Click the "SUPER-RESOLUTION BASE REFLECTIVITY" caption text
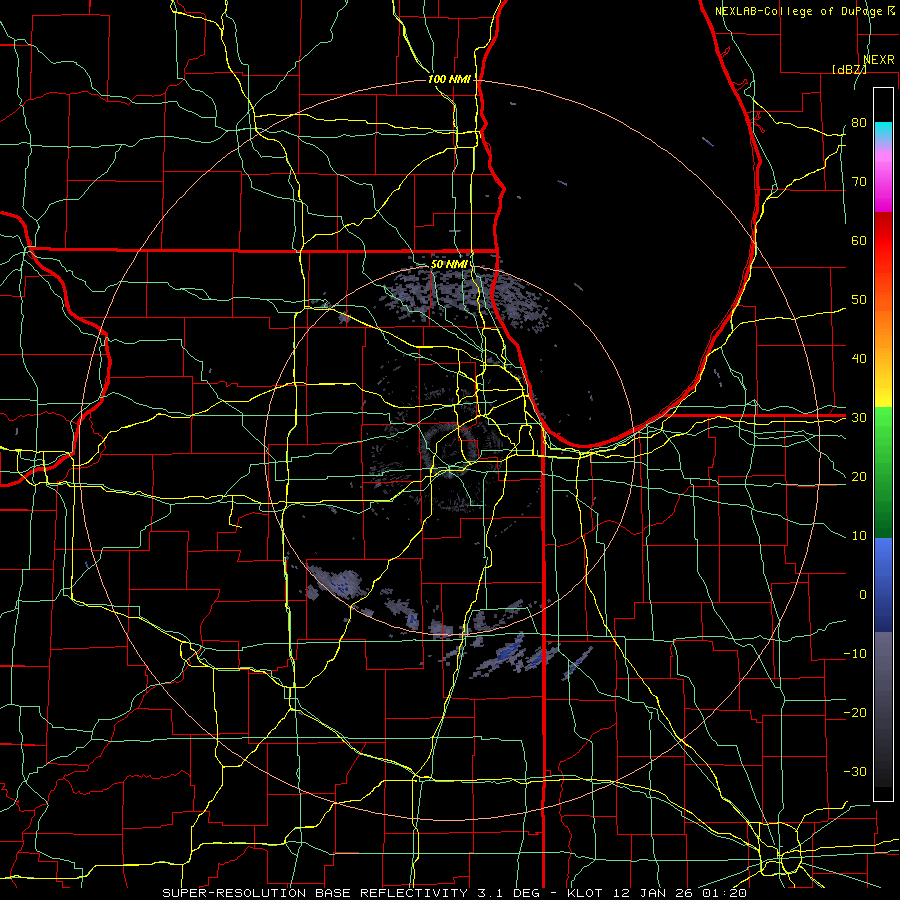This screenshot has width=900, height=900. pyautogui.click(x=315, y=893)
